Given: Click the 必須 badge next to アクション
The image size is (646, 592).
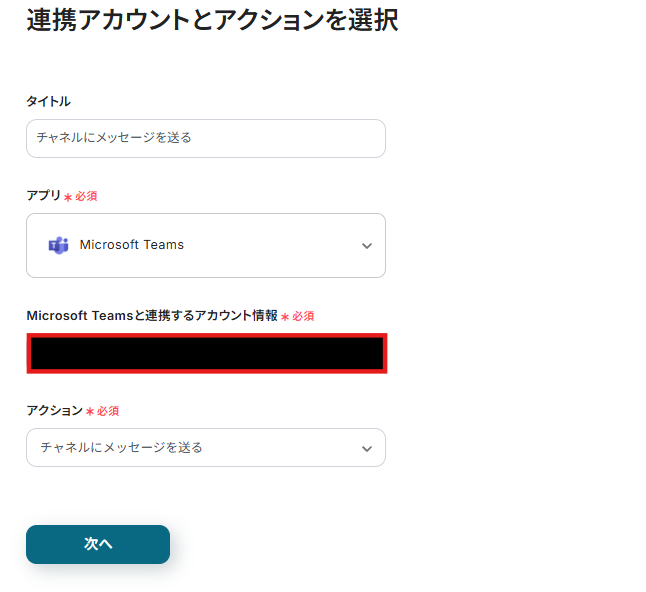Looking at the screenshot, I should (x=108, y=412).
